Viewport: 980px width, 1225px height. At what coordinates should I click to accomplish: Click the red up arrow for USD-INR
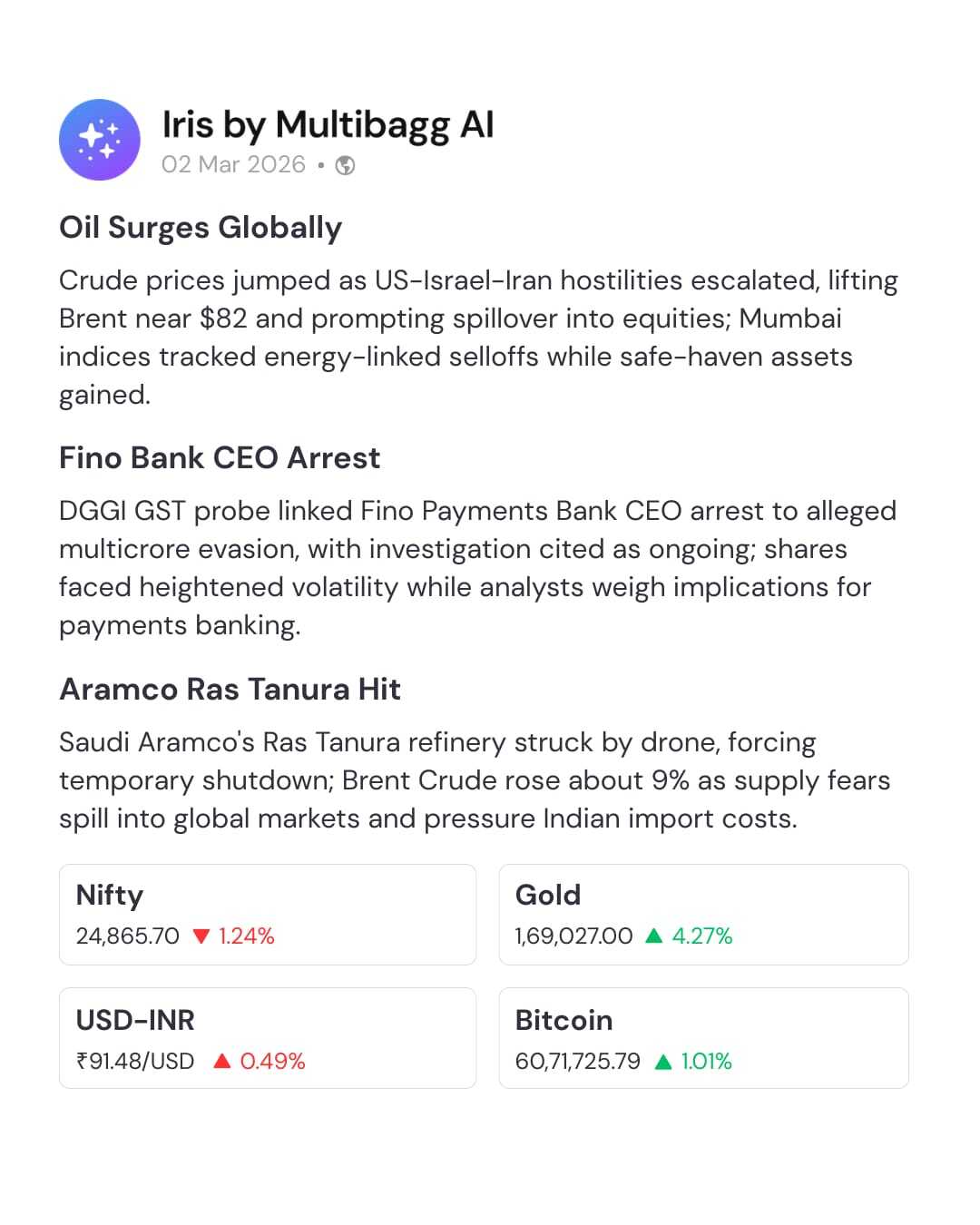click(x=221, y=1061)
